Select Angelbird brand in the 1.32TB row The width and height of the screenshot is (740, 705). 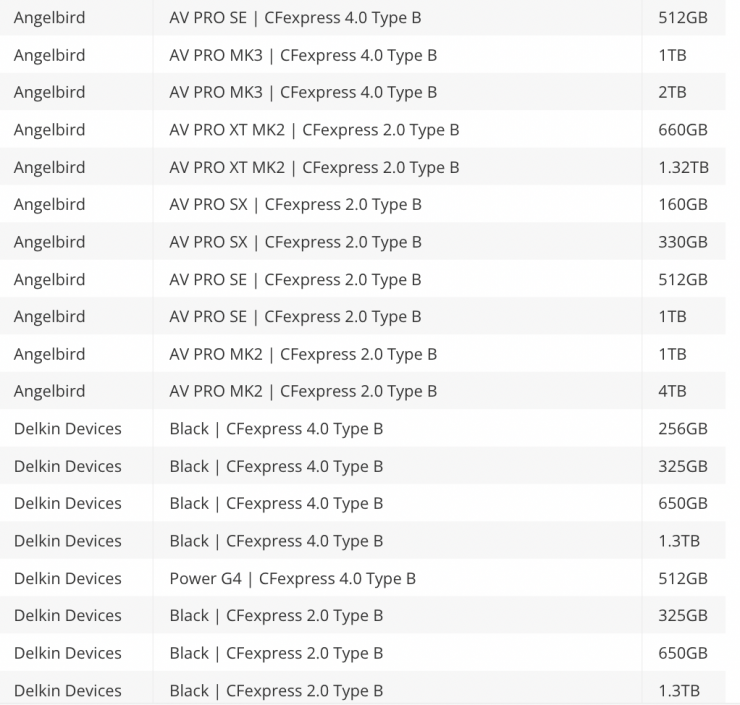pos(50,167)
